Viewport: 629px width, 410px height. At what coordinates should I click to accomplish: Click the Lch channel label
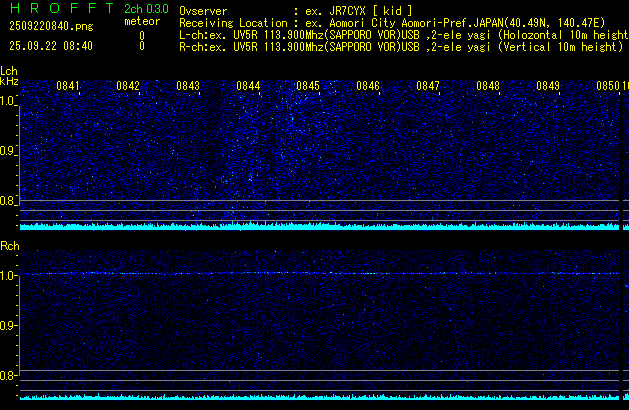click(x=9, y=71)
